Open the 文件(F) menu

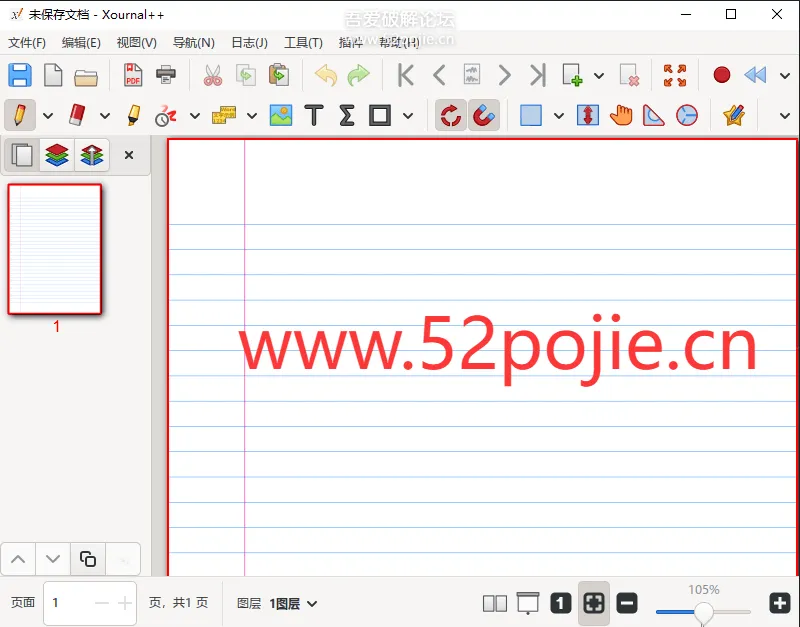click(x=27, y=42)
